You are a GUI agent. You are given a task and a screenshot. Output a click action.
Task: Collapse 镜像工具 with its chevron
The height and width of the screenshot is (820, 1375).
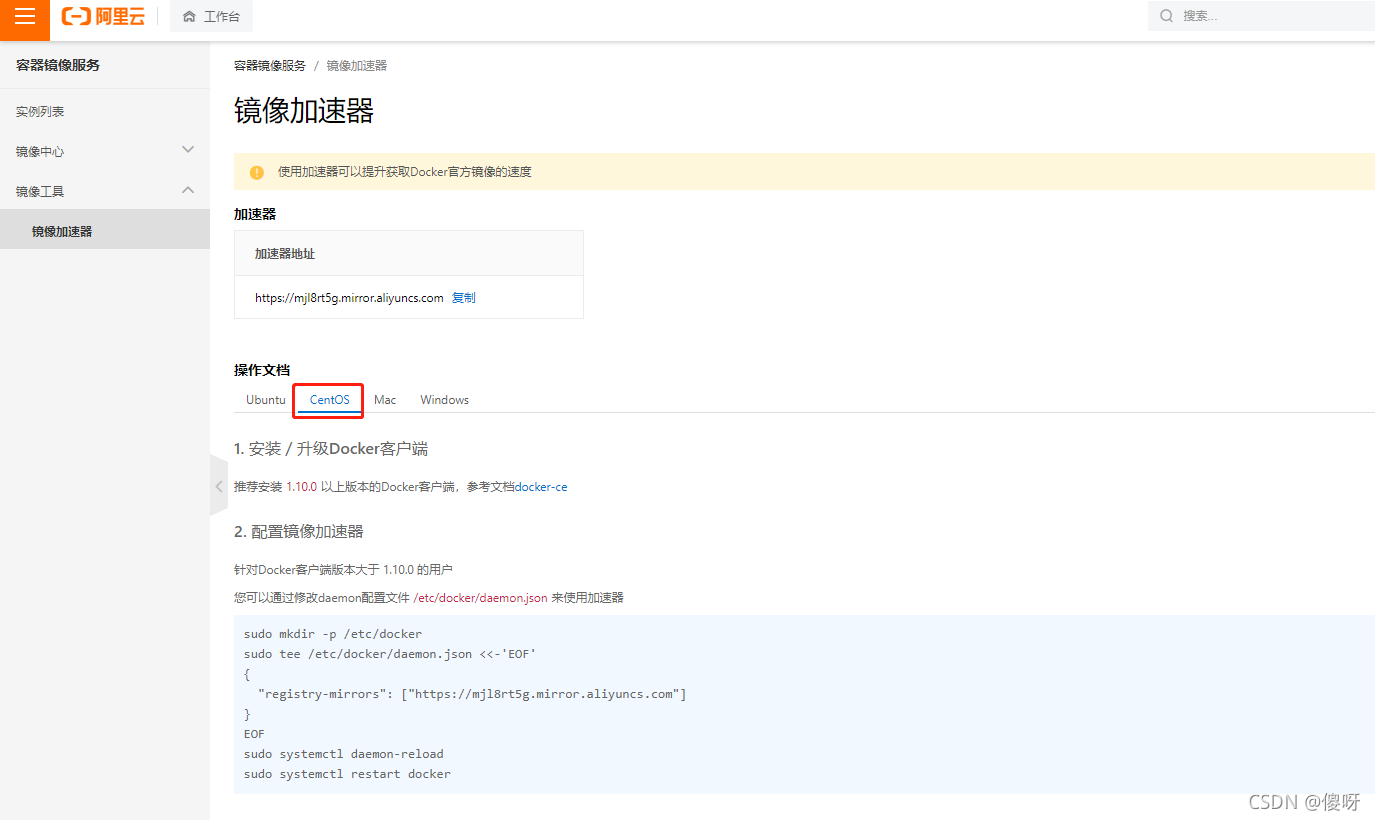tap(188, 190)
